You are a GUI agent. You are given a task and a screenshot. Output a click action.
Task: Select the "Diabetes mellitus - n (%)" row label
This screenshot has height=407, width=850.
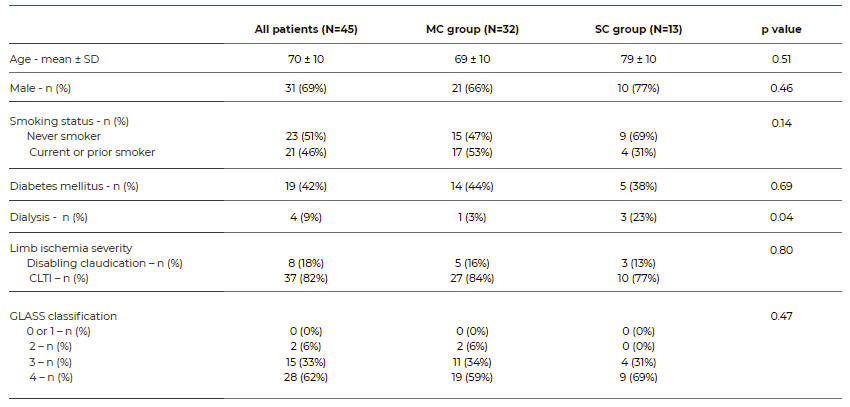tap(74, 186)
